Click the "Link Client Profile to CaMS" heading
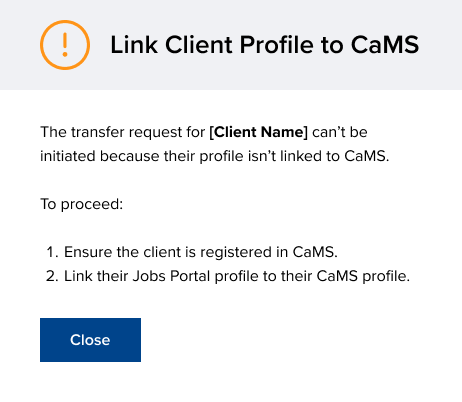 pos(265,45)
